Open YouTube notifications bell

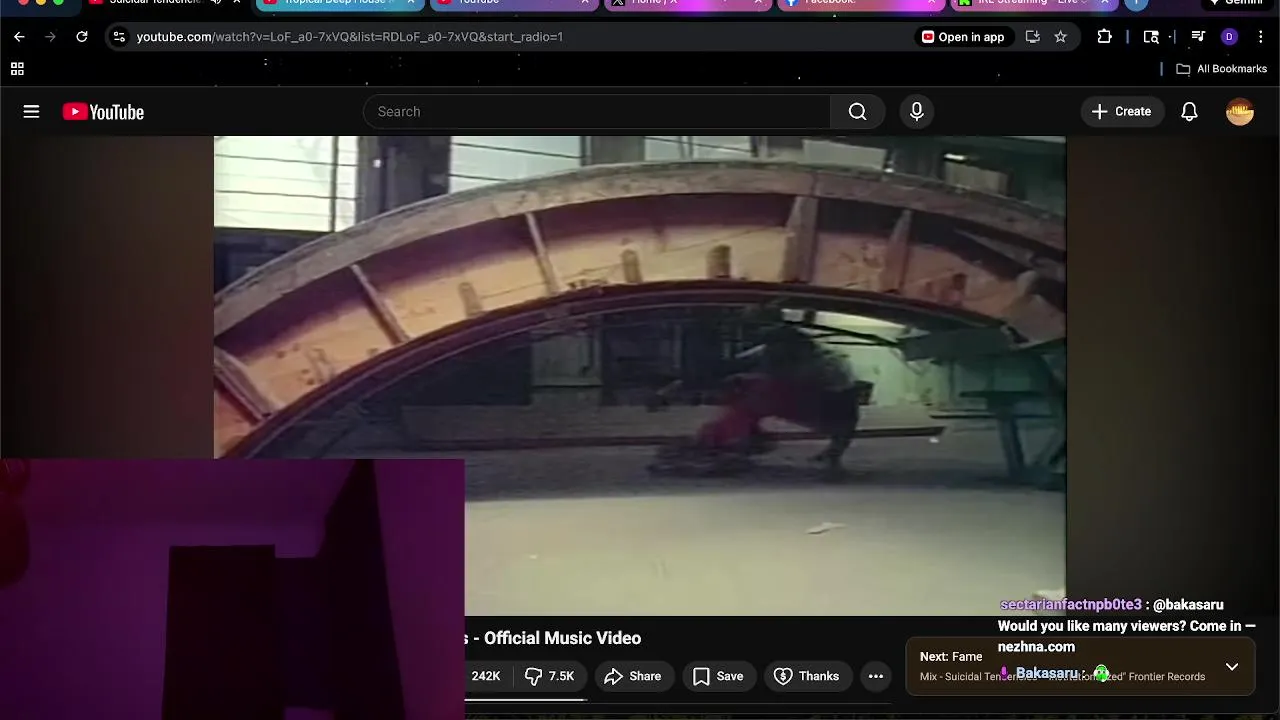(1189, 112)
